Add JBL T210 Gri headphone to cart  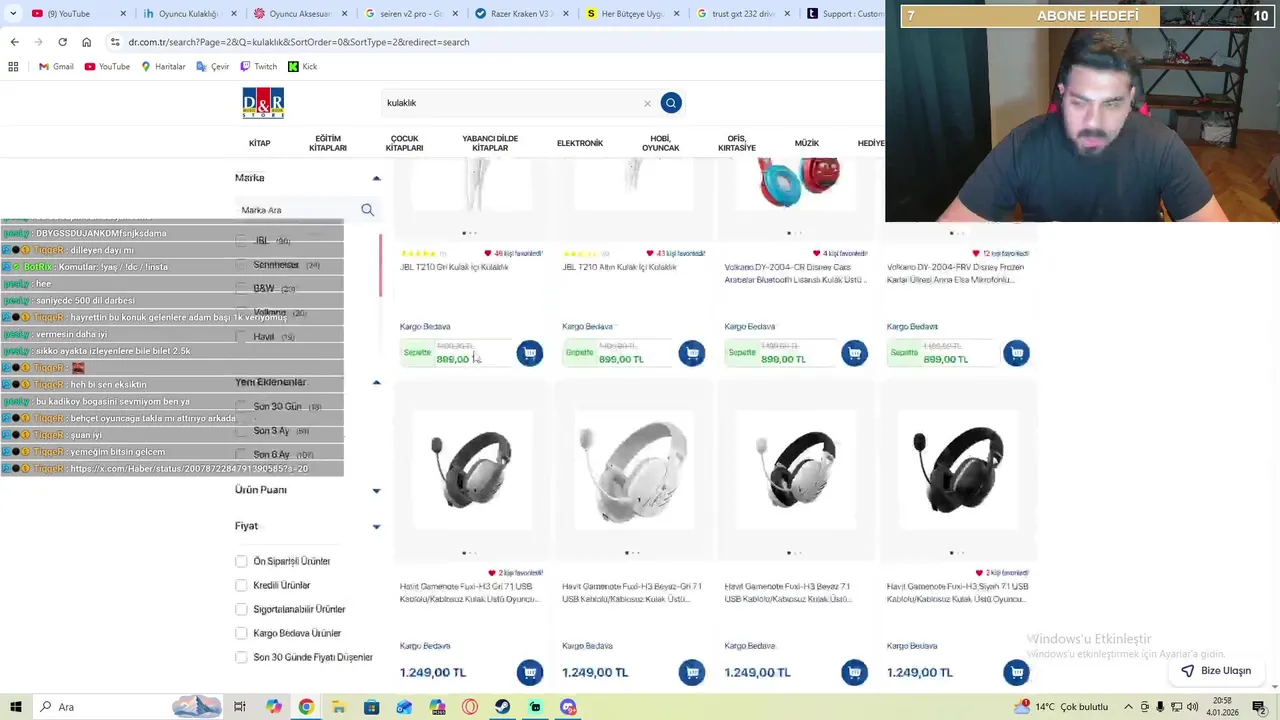point(529,353)
